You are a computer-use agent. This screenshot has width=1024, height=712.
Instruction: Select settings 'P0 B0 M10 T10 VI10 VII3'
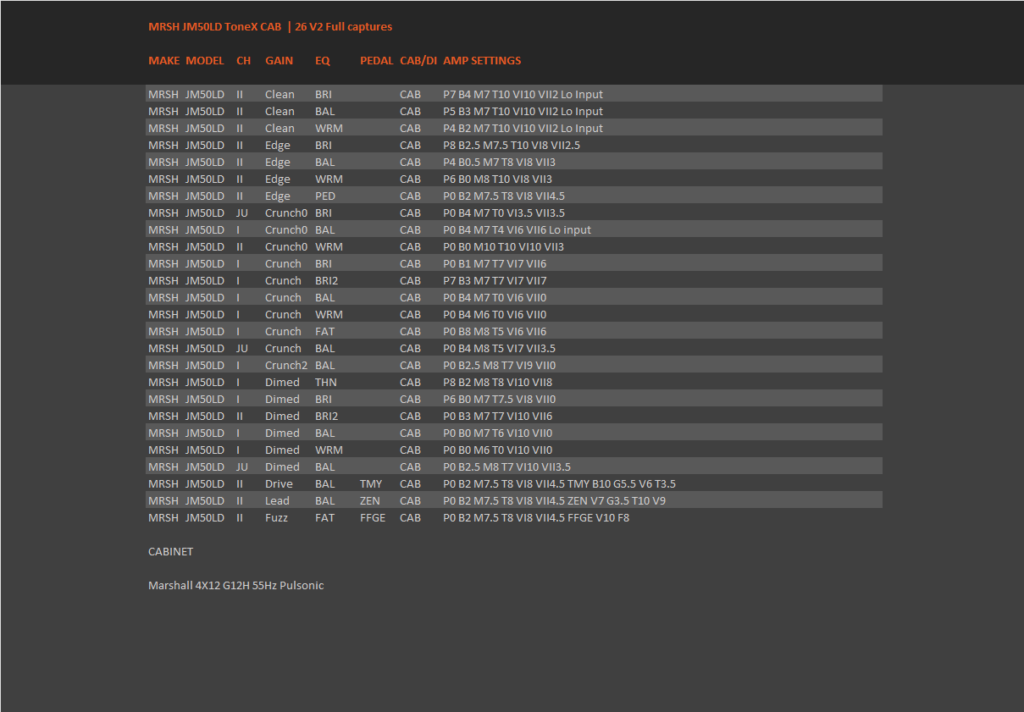point(503,248)
